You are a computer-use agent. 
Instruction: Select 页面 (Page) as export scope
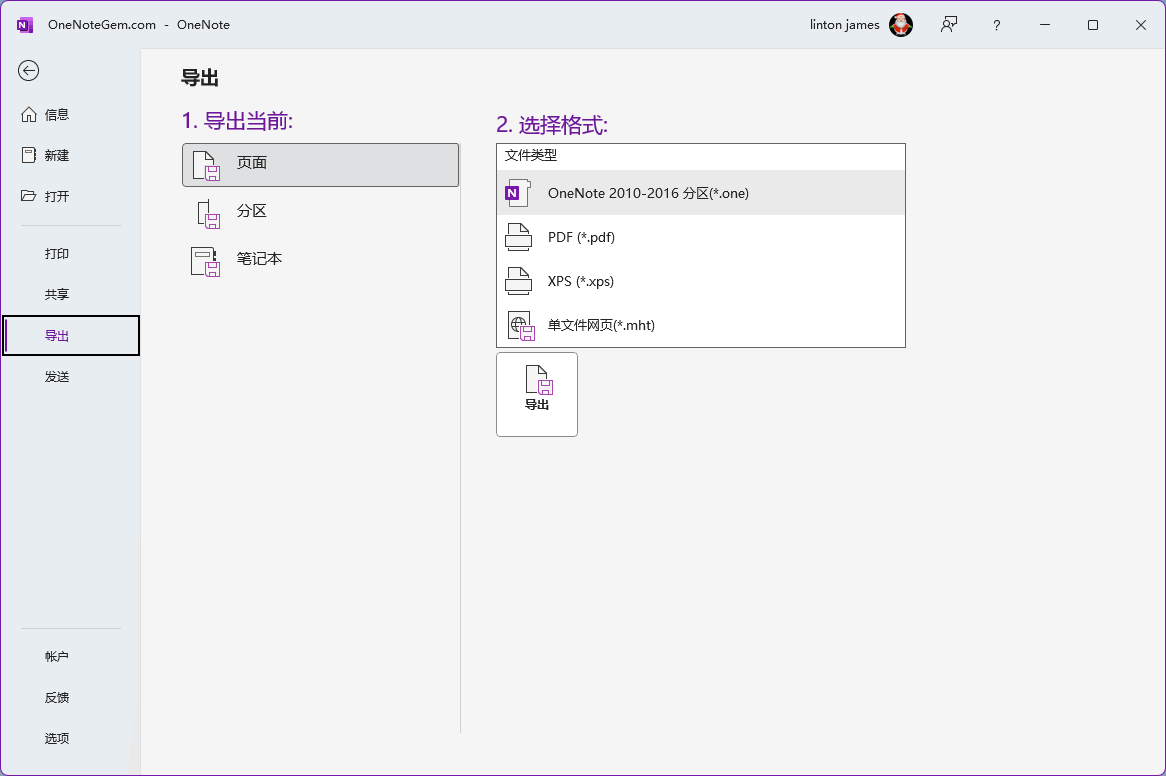tap(320, 164)
